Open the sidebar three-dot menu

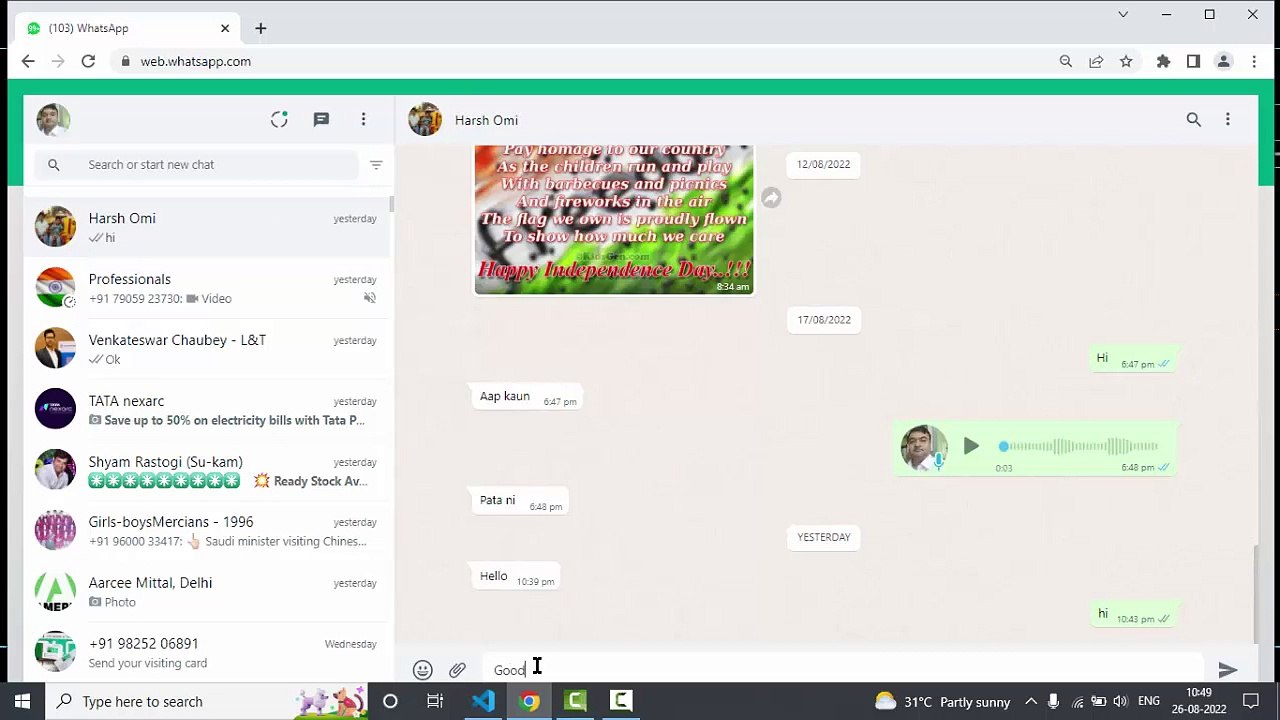(x=363, y=119)
